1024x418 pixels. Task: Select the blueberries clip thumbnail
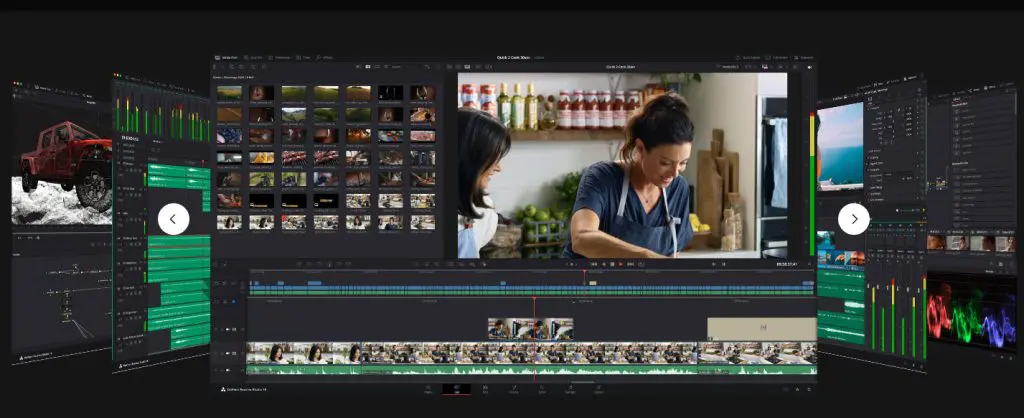[x=229, y=135]
